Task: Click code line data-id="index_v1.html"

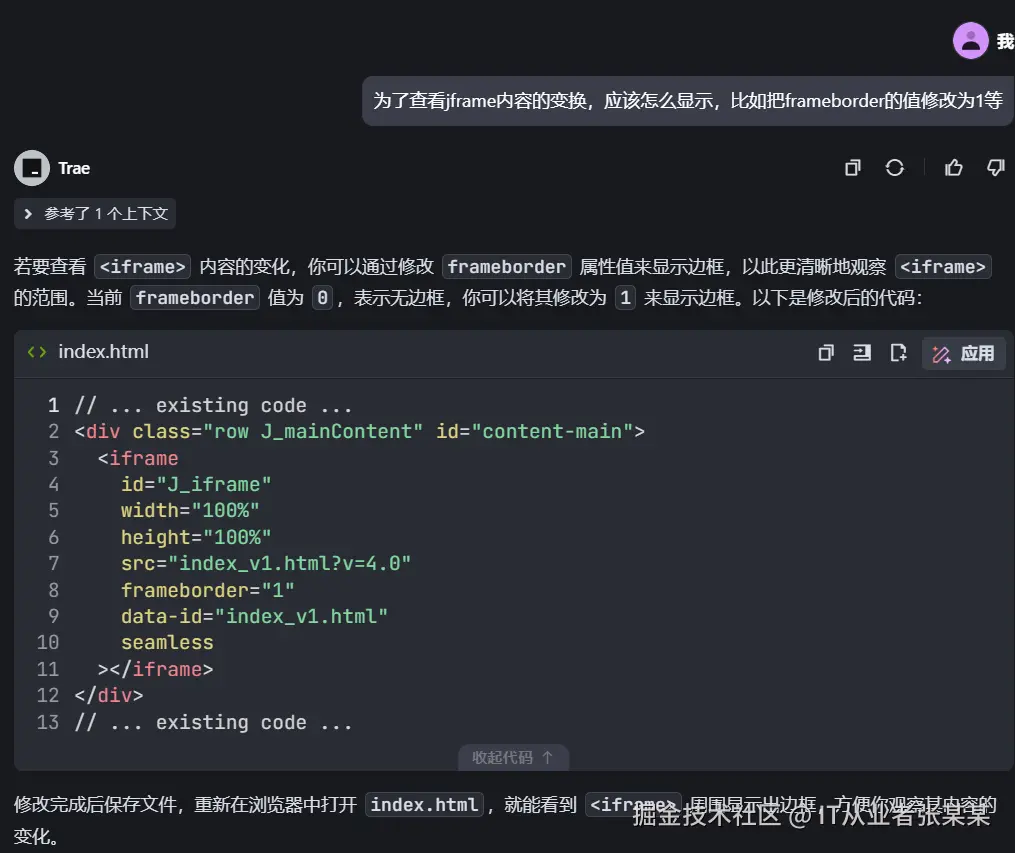Action: (x=254, y=617)
